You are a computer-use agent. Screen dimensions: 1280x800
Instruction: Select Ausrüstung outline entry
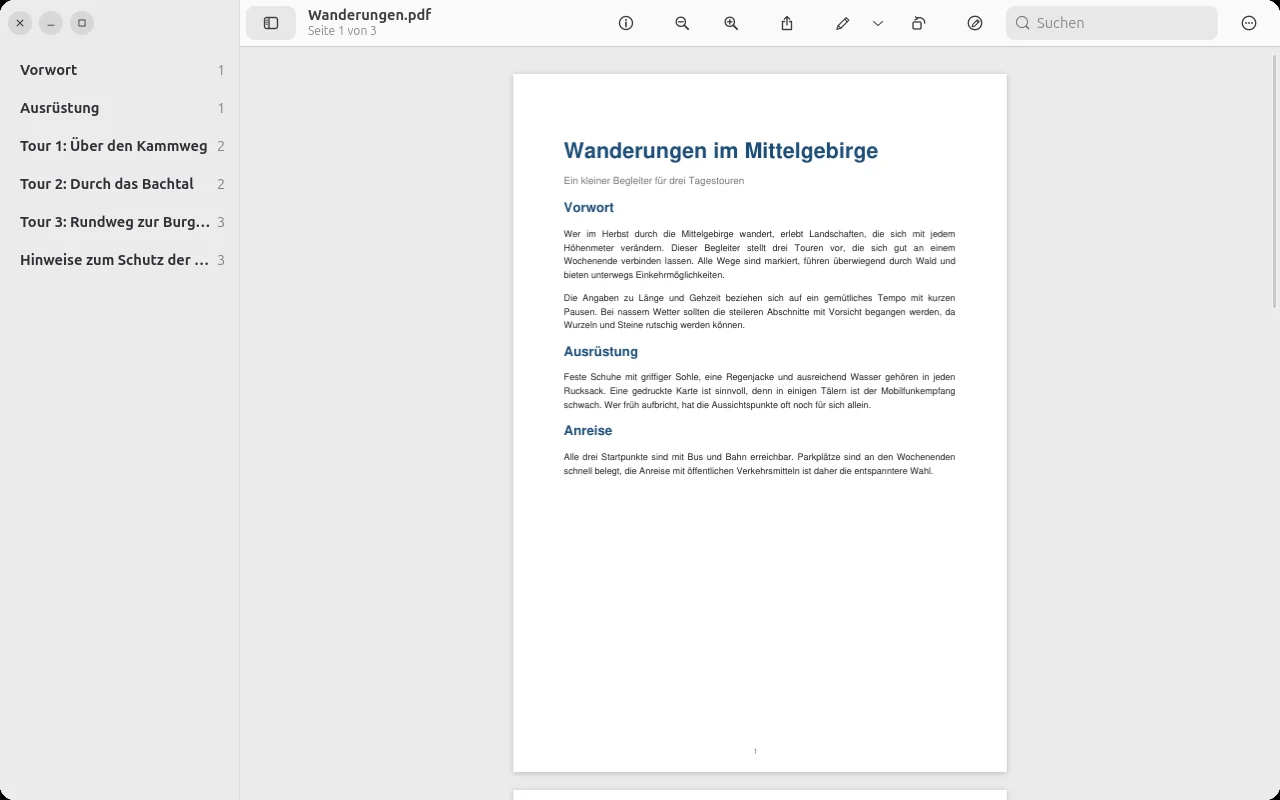120,108
